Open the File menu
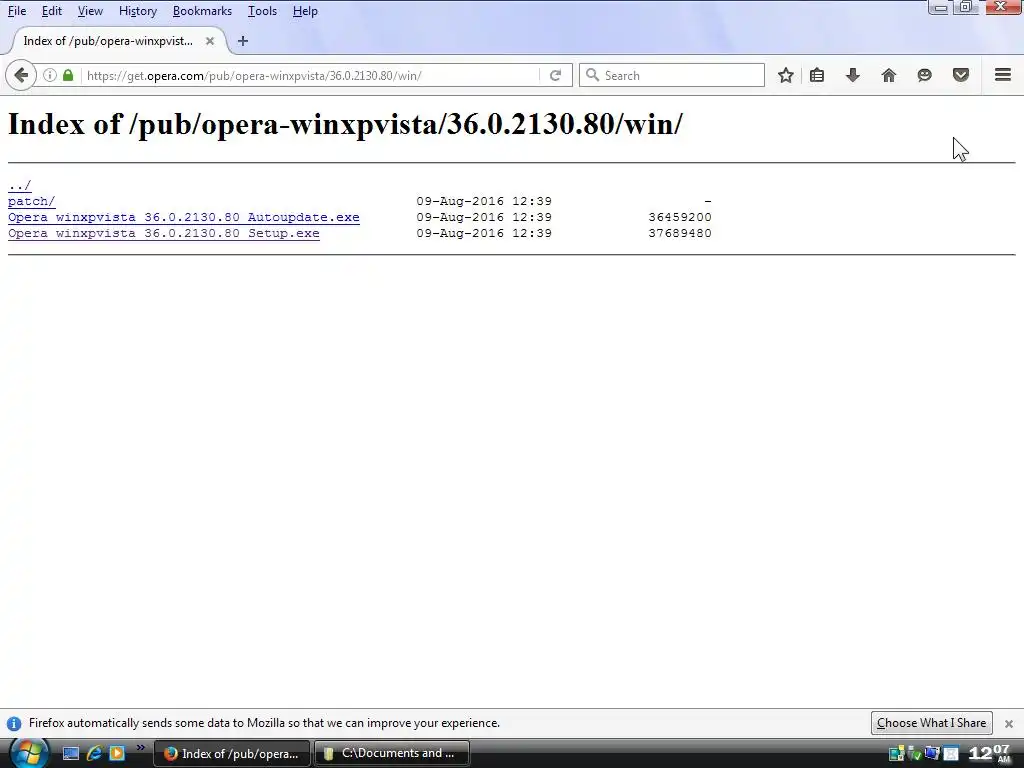 (17, 11)
